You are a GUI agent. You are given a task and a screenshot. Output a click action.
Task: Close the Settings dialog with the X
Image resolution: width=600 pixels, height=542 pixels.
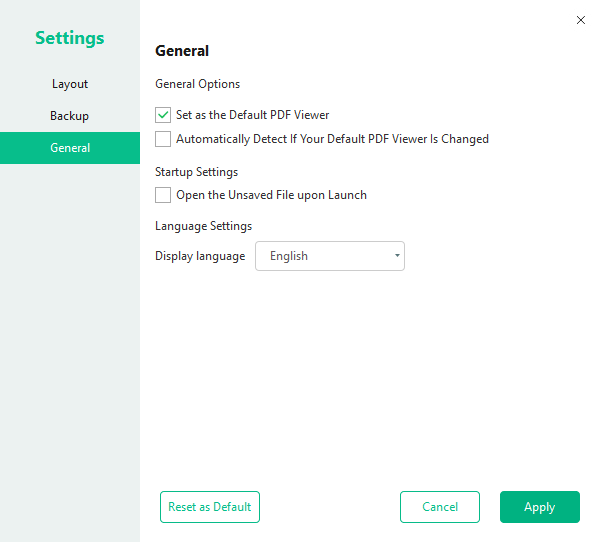581,20
